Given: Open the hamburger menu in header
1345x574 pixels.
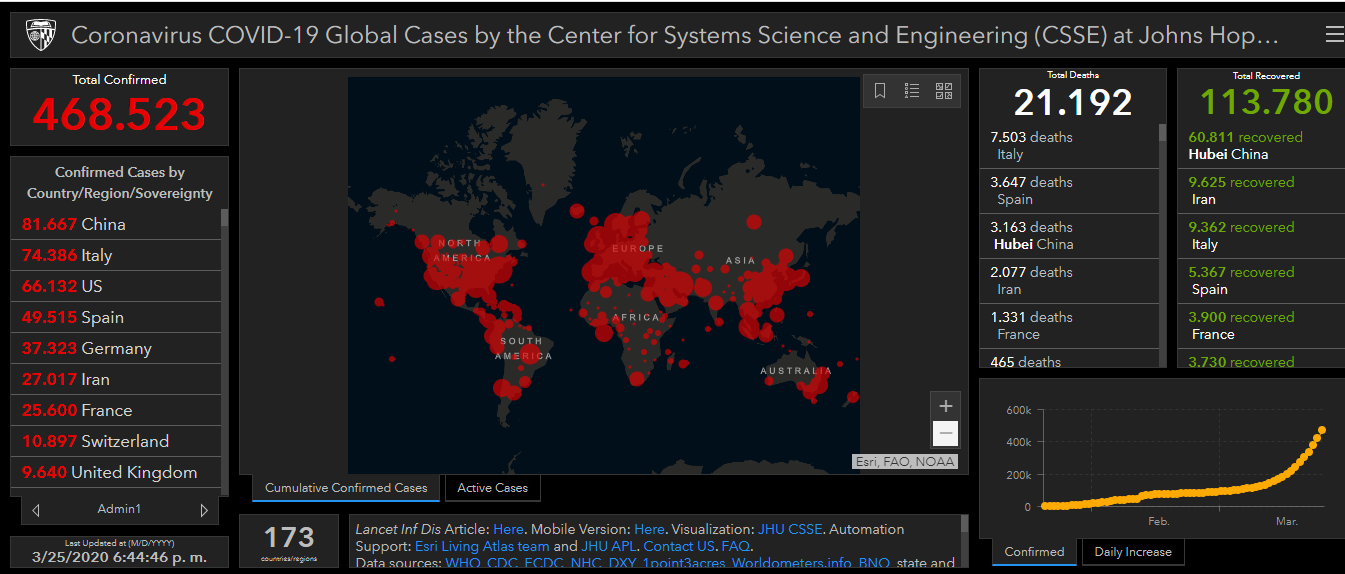Looking at the screenshot, I should (1333, 35).
